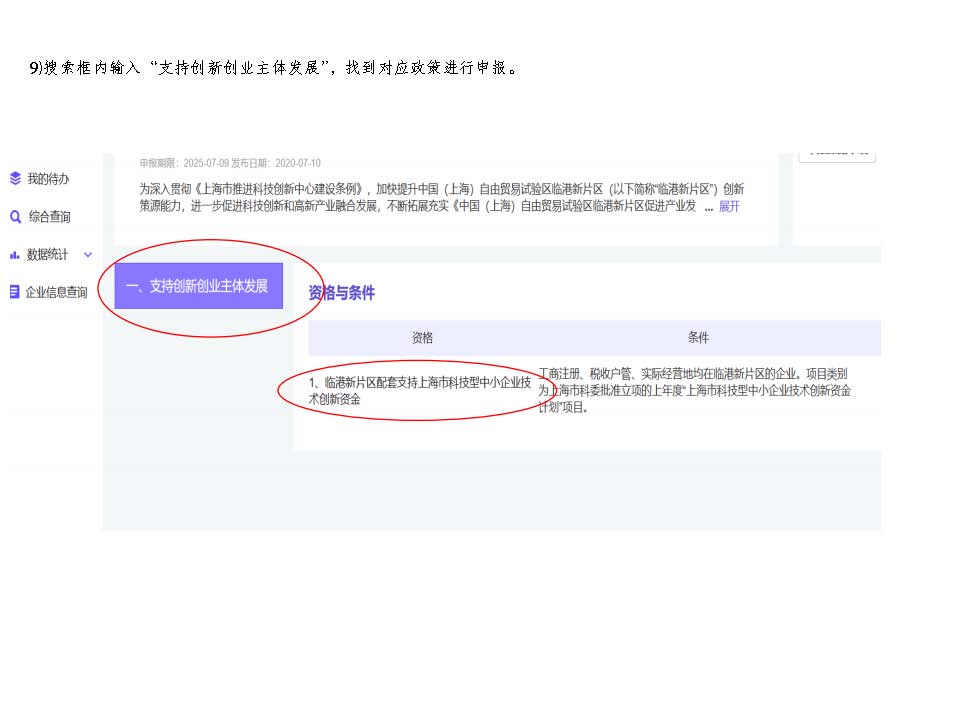Click the document icon beside 企业信息查询

[15, 293]
